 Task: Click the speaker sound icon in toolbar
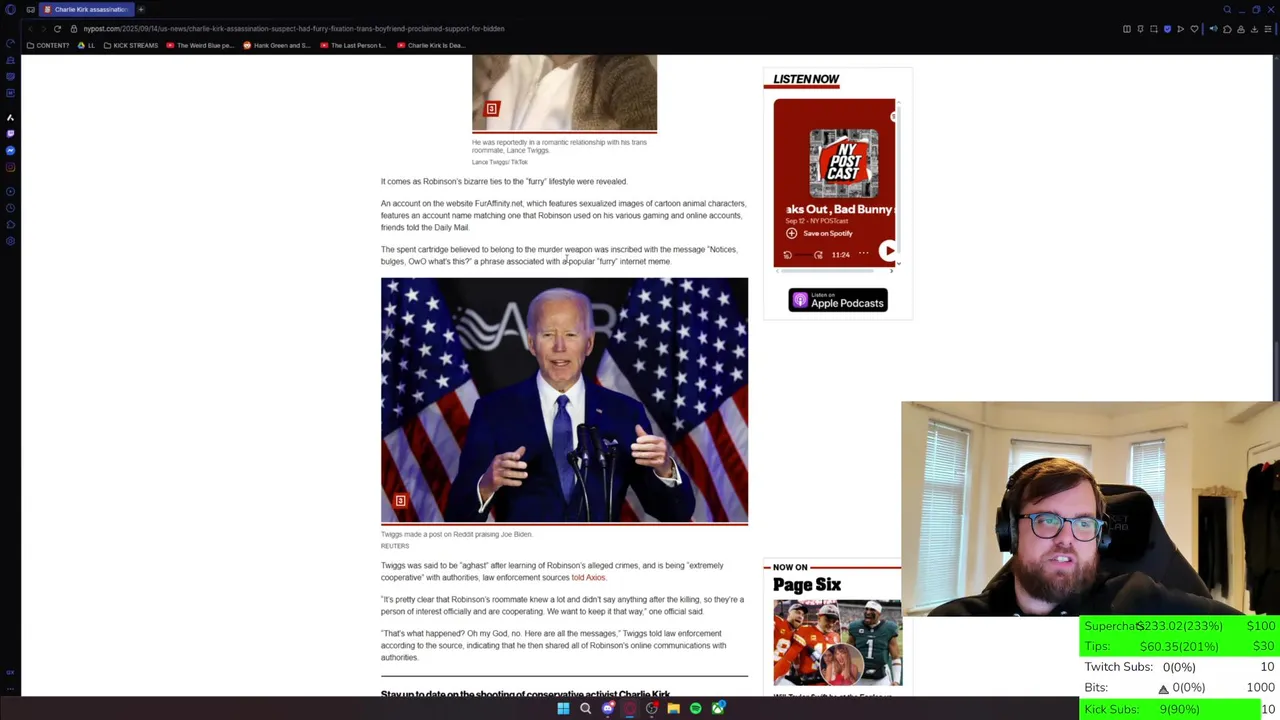1213,29
